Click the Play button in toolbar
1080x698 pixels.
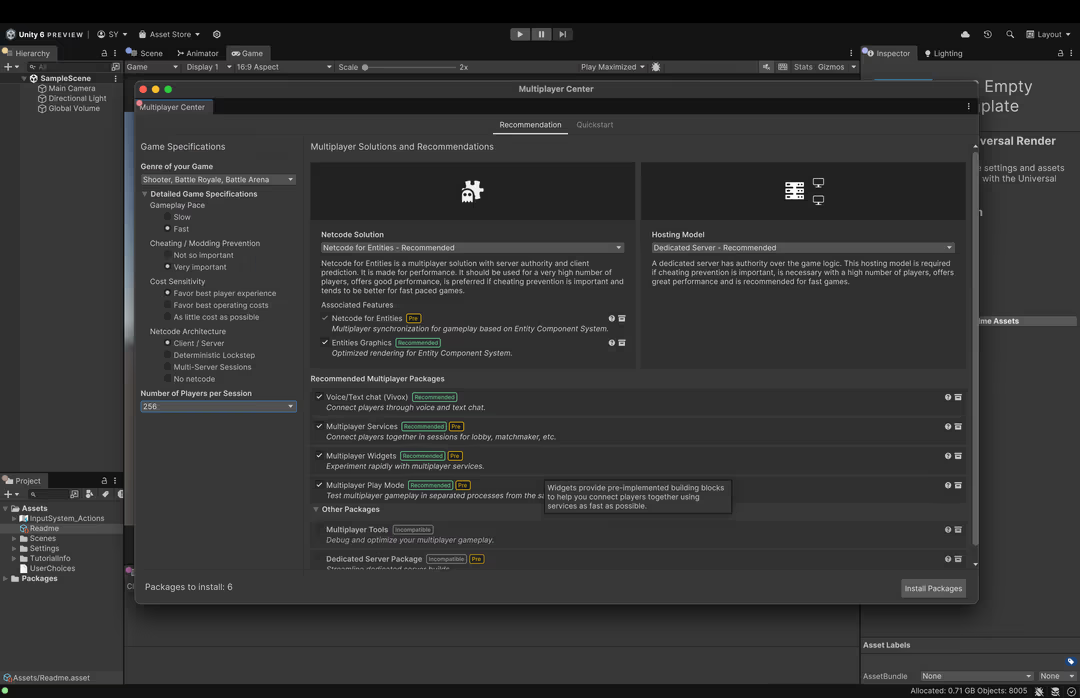[x=520, y=34]
